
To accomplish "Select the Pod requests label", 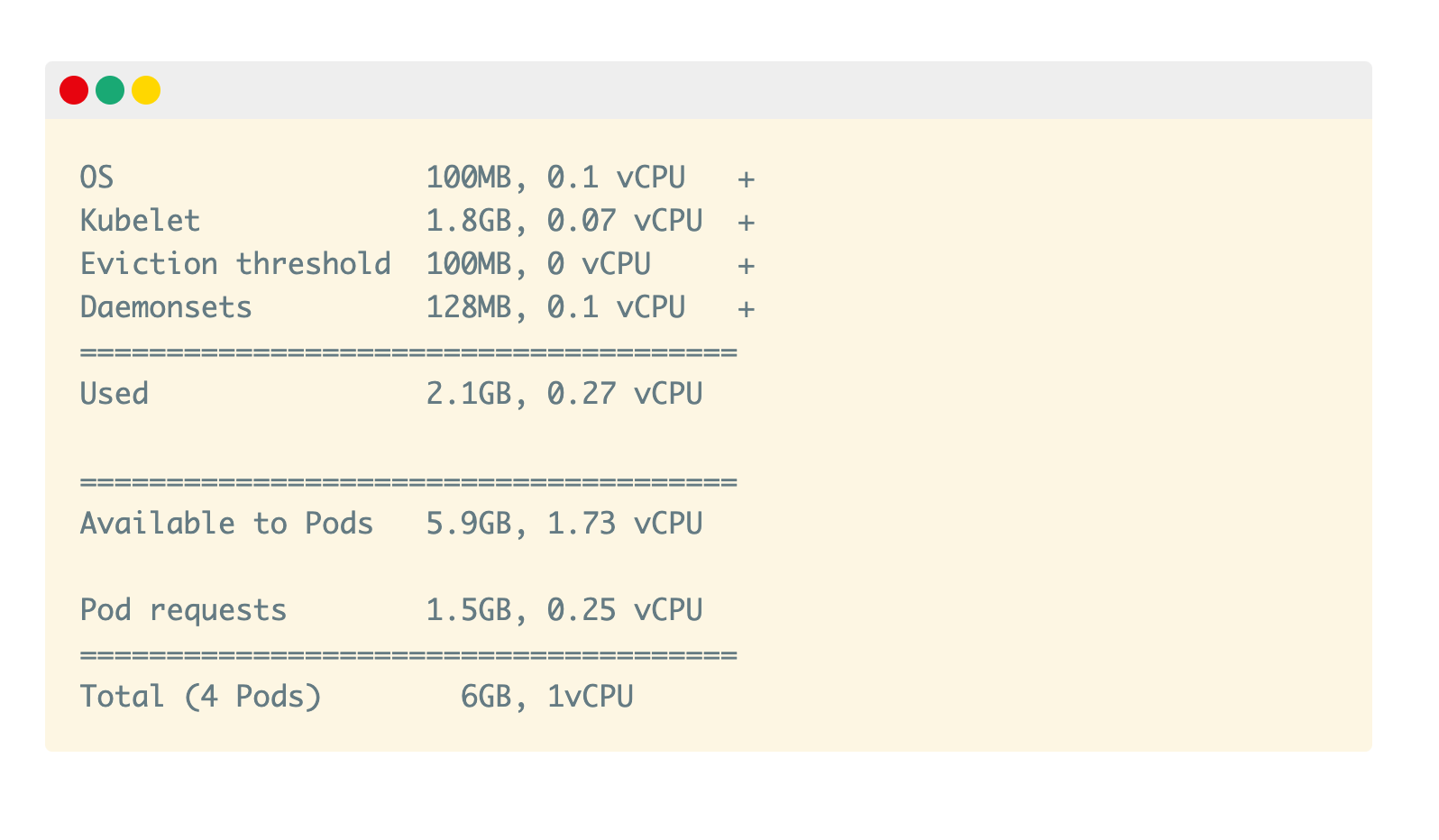I will point(183,610).
